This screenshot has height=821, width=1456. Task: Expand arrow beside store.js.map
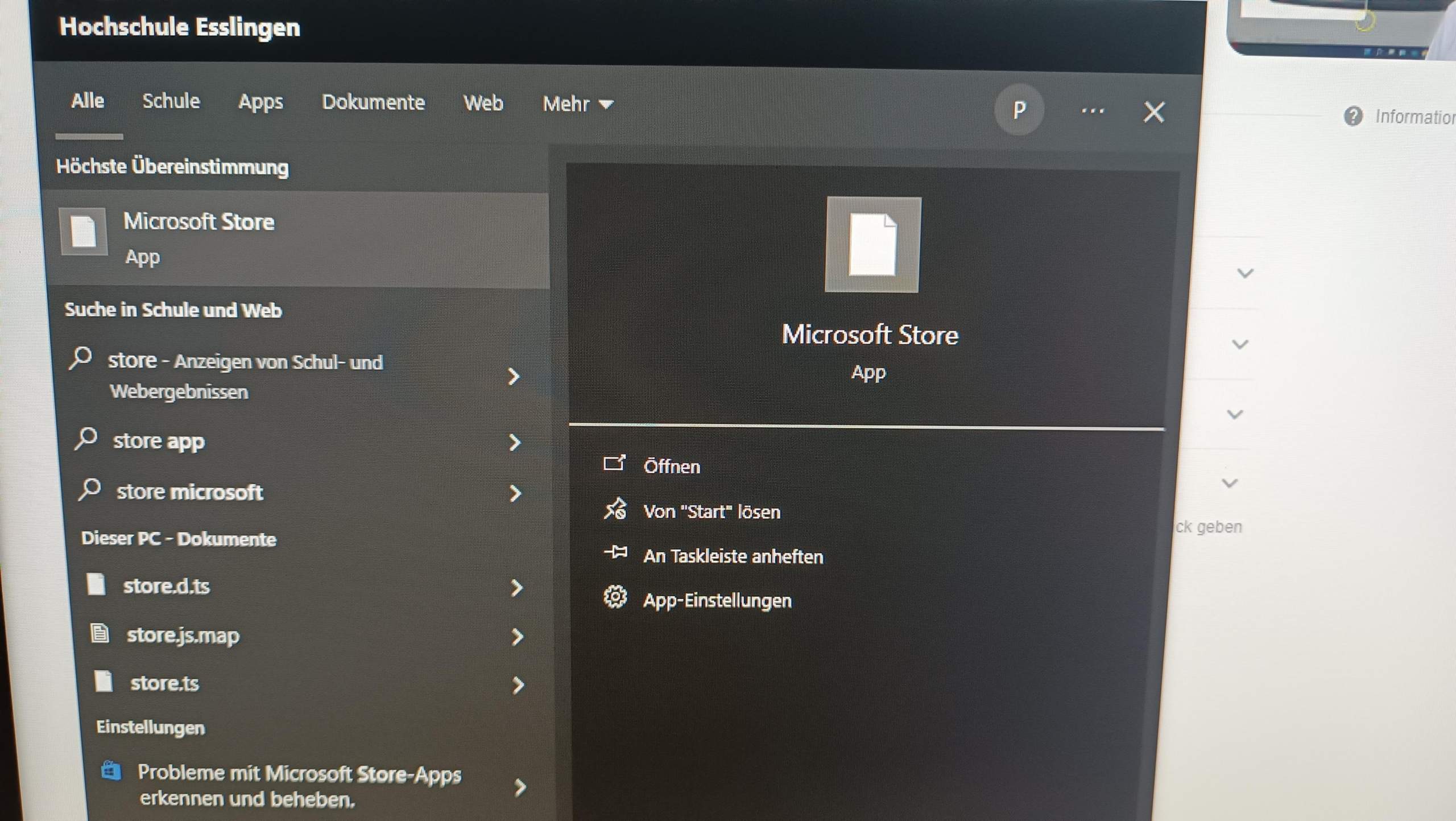(517, 637)
